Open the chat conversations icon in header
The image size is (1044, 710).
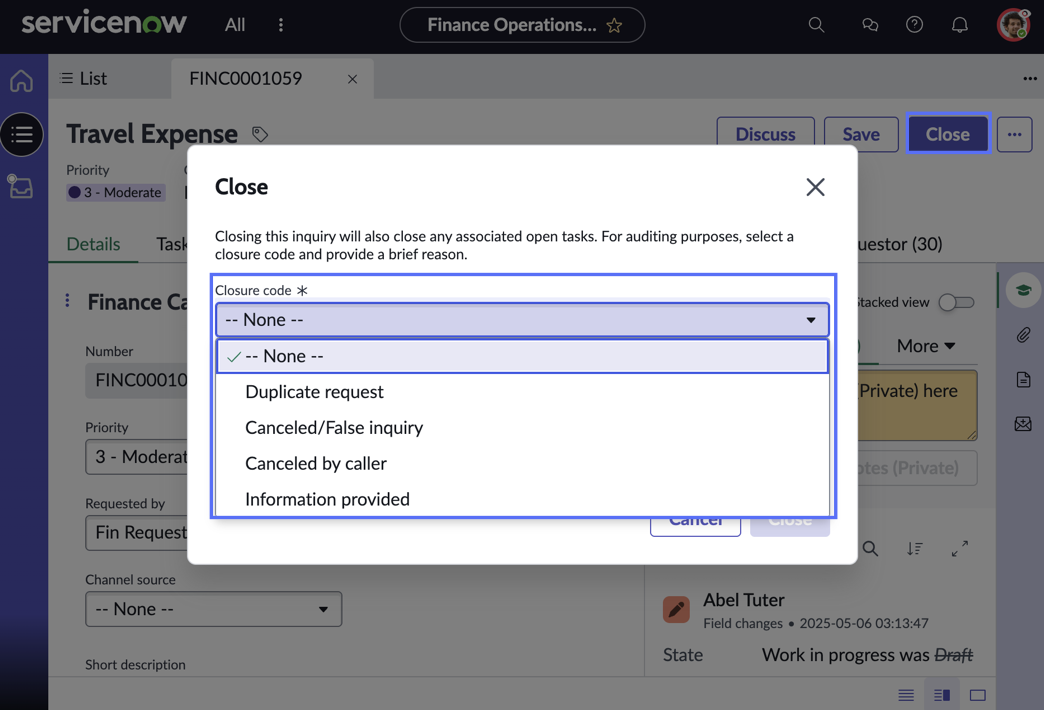[x=870, y=25]
